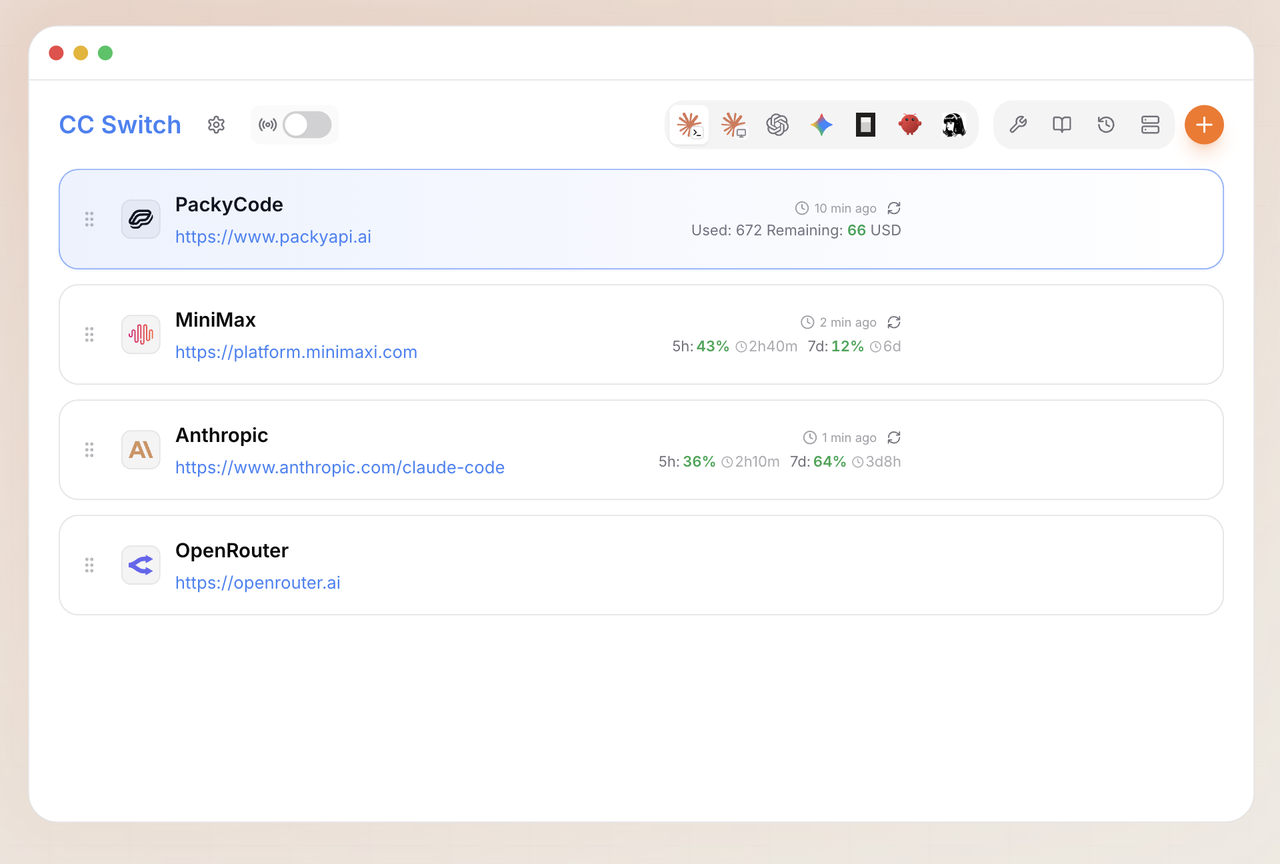This screenshot has height=864, width=1280.
Task: Click the Anthropic provider logo
Action: pyautogui.click(x=141, y=450)
